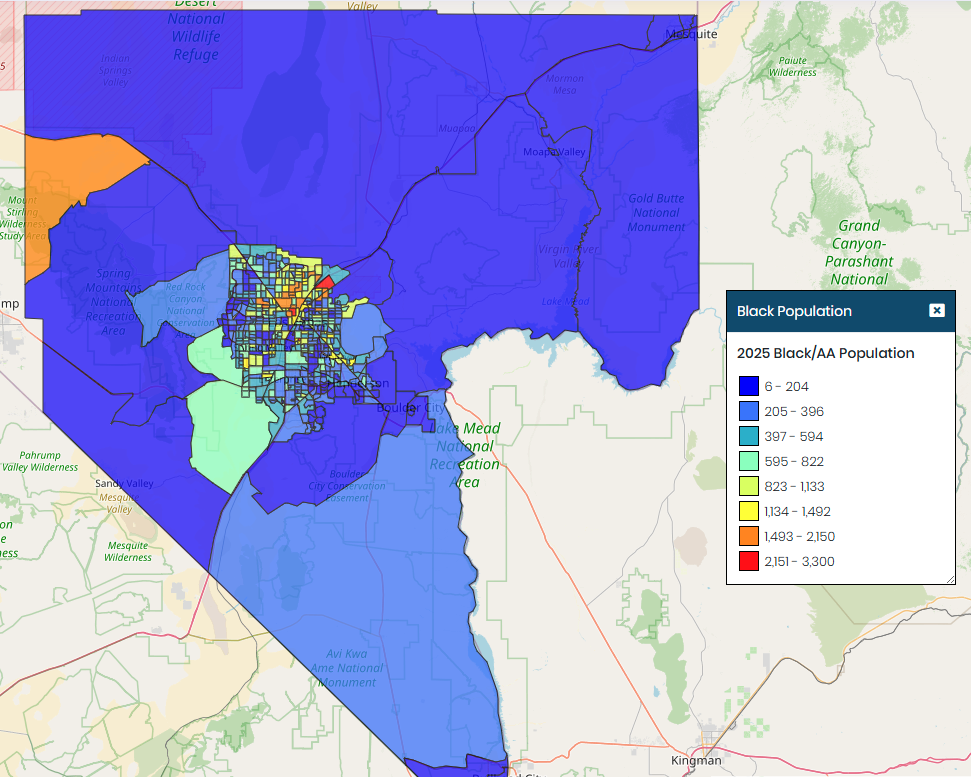Click the red census tract in Las Vegas

coord(325,284)
